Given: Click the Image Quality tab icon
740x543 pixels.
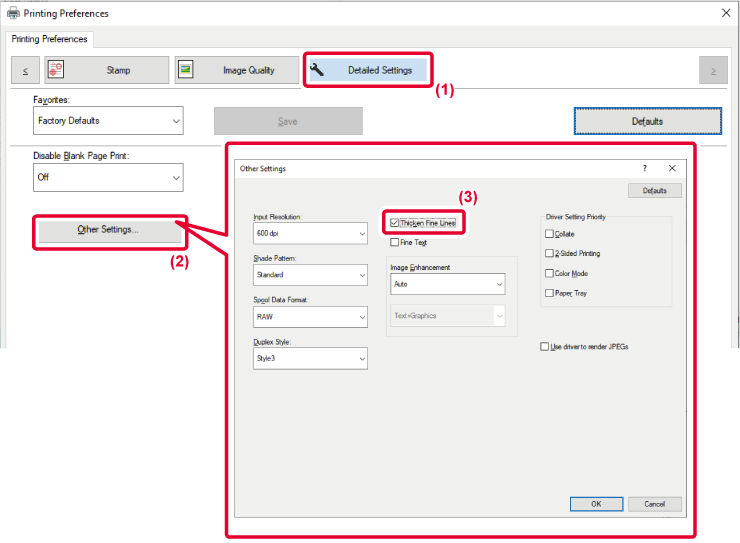Looking at the screenshot, I should pos(185,70).
